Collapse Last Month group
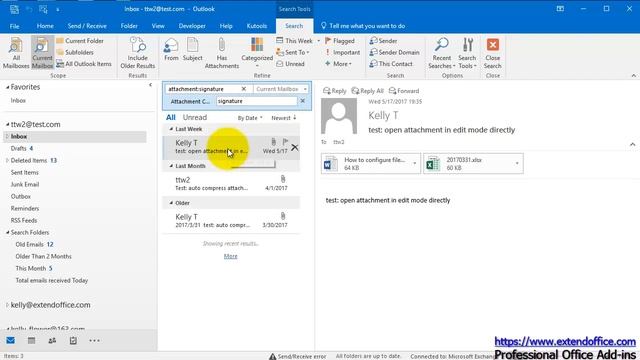Viewport: 640px width, 360px height. [x=171, y=166]
